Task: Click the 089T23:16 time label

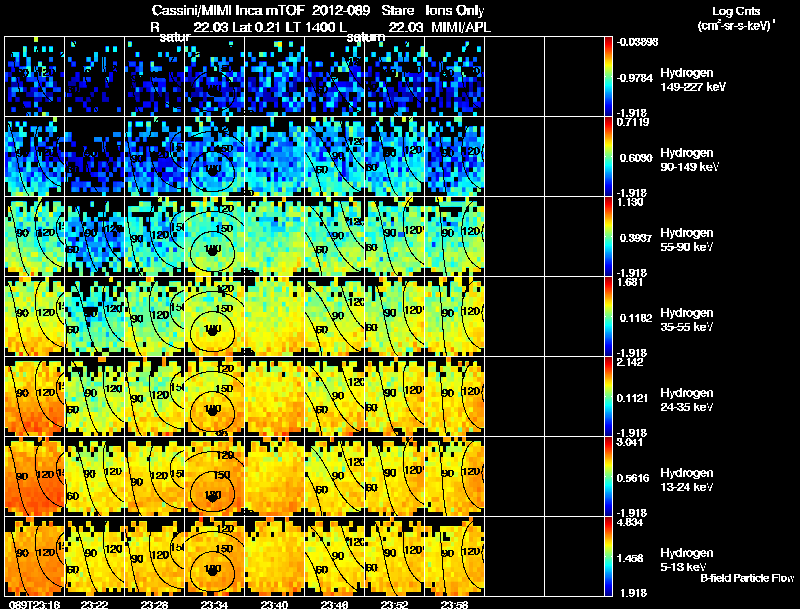Action: [34, 604]
